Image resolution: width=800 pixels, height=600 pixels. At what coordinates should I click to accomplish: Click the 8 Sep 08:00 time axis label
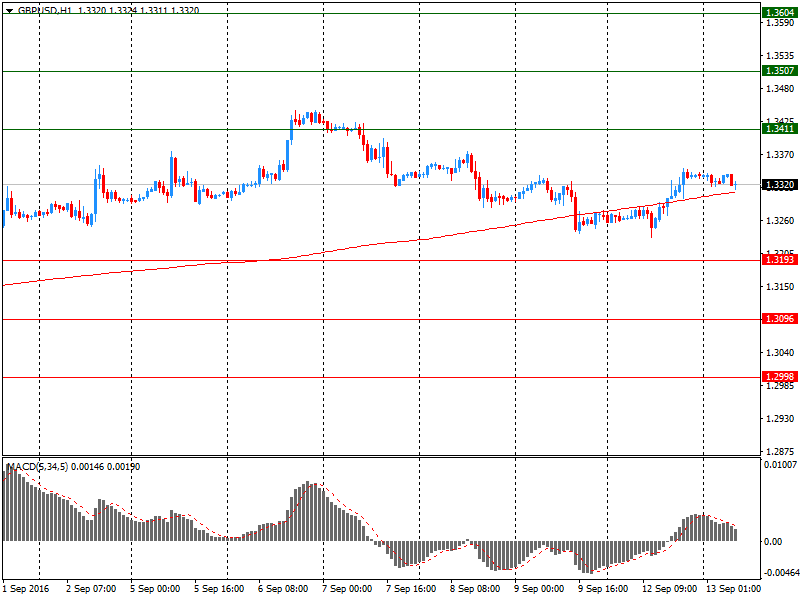pos(475,588)
